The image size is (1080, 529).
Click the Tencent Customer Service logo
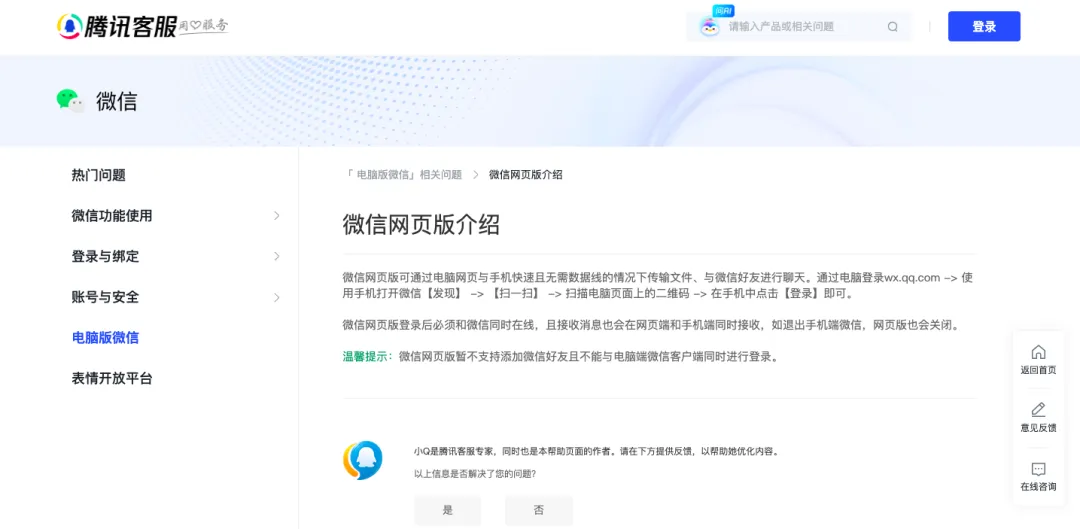(116, 26)
